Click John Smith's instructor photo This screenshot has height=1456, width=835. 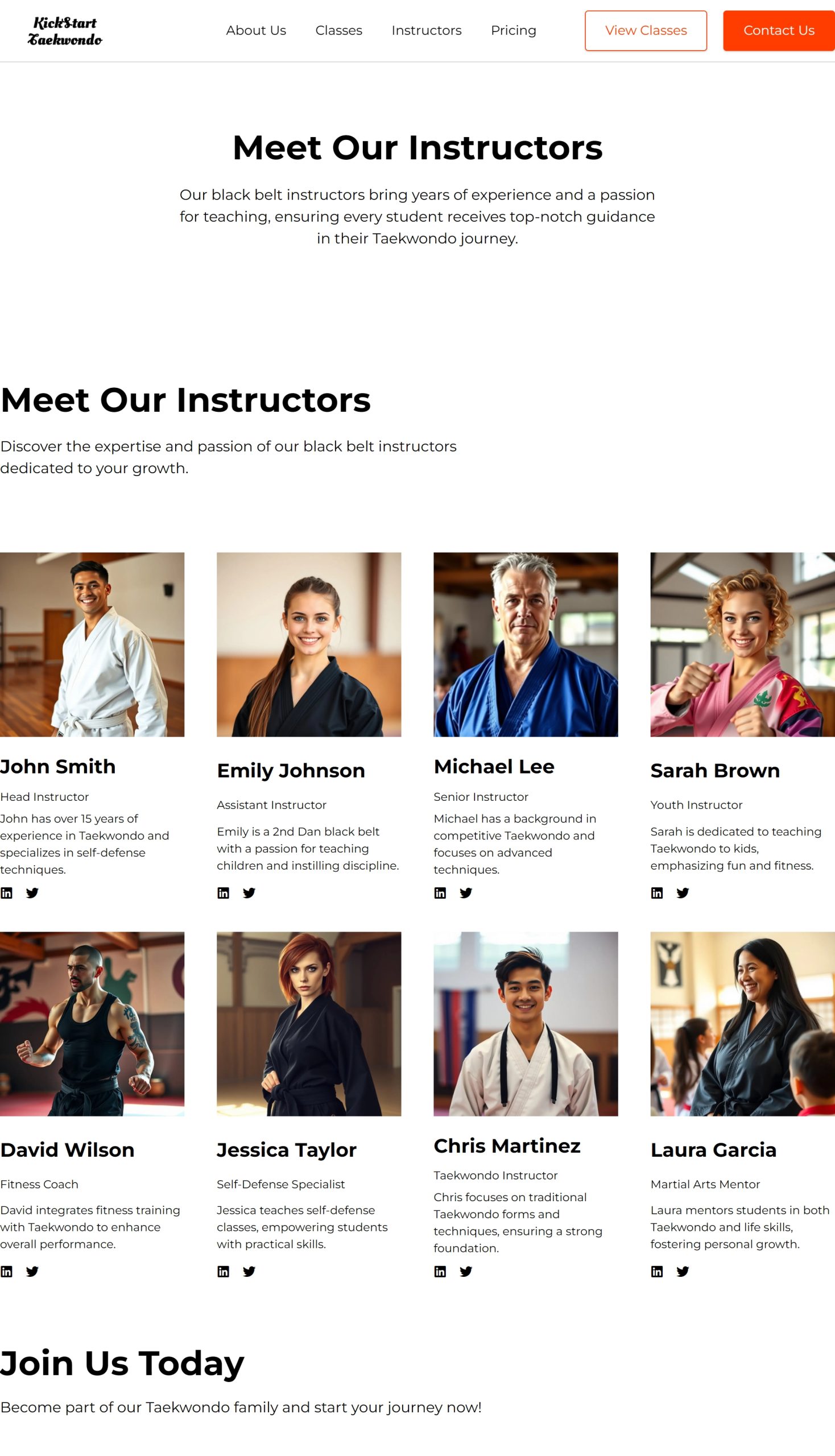point(92,644)
